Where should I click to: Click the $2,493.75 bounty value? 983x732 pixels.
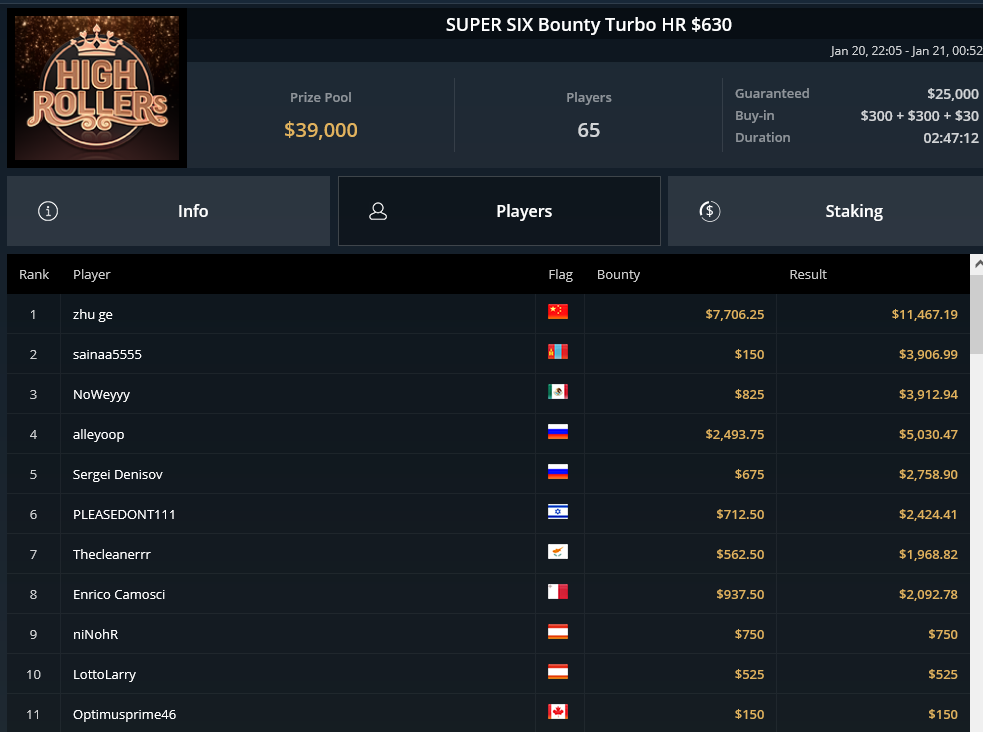[x=735, y=435]
